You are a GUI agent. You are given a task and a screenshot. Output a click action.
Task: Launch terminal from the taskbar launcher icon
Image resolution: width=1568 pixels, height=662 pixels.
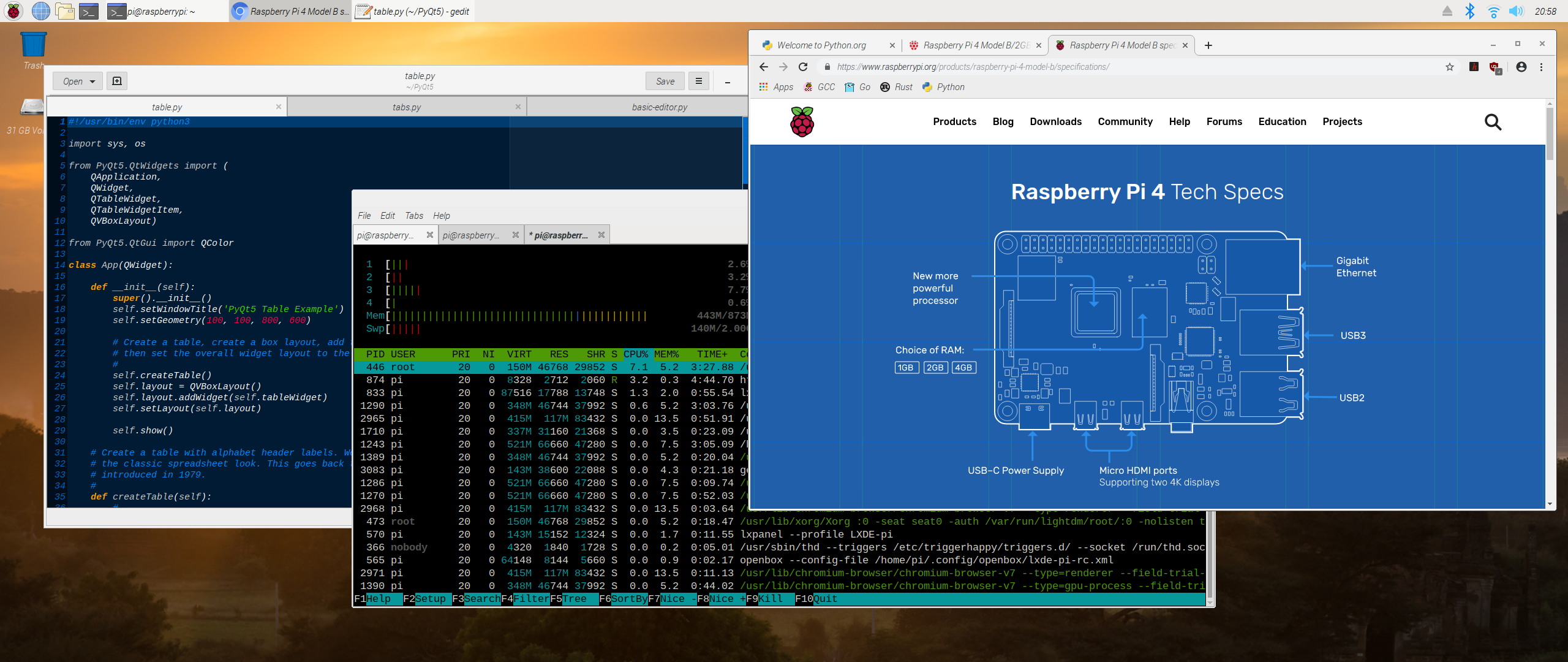(x=89, y=10)
